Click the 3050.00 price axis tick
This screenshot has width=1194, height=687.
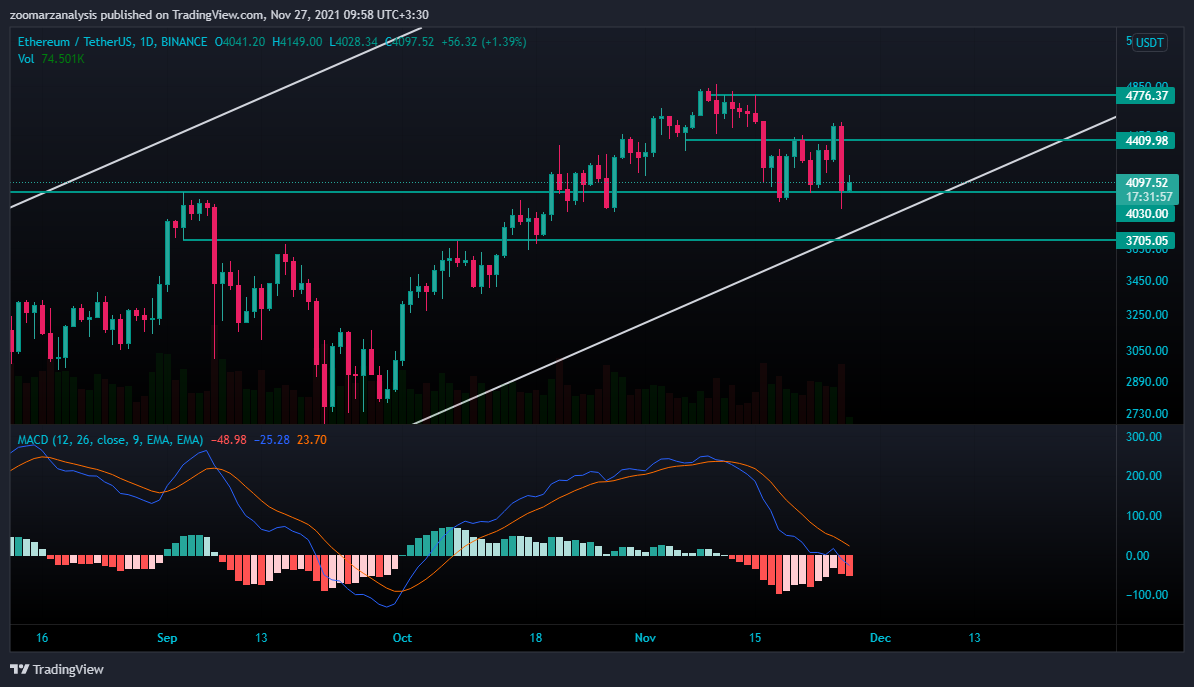(x=1147, y=350)
